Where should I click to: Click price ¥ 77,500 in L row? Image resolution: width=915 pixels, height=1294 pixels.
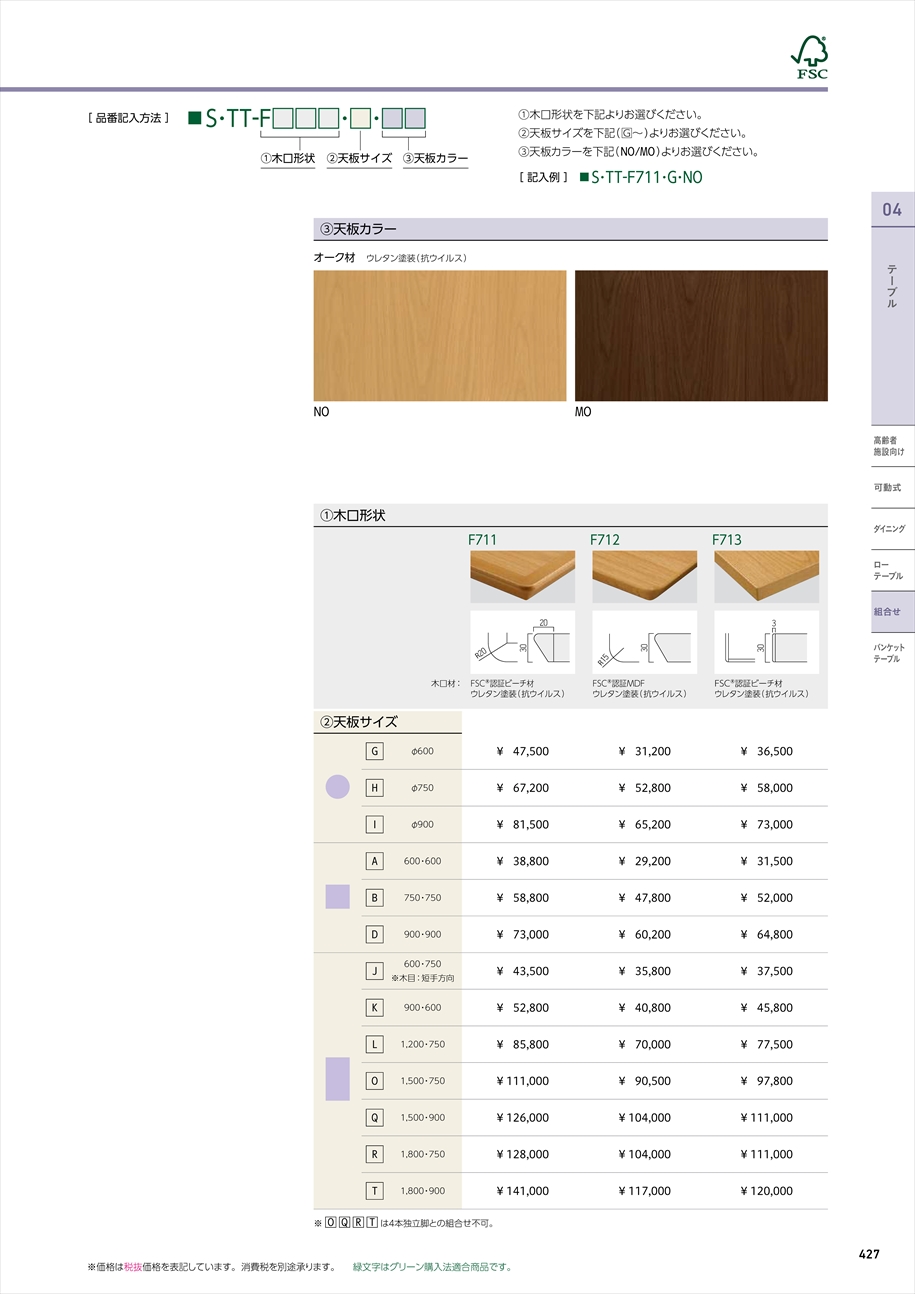(766, 1044)
